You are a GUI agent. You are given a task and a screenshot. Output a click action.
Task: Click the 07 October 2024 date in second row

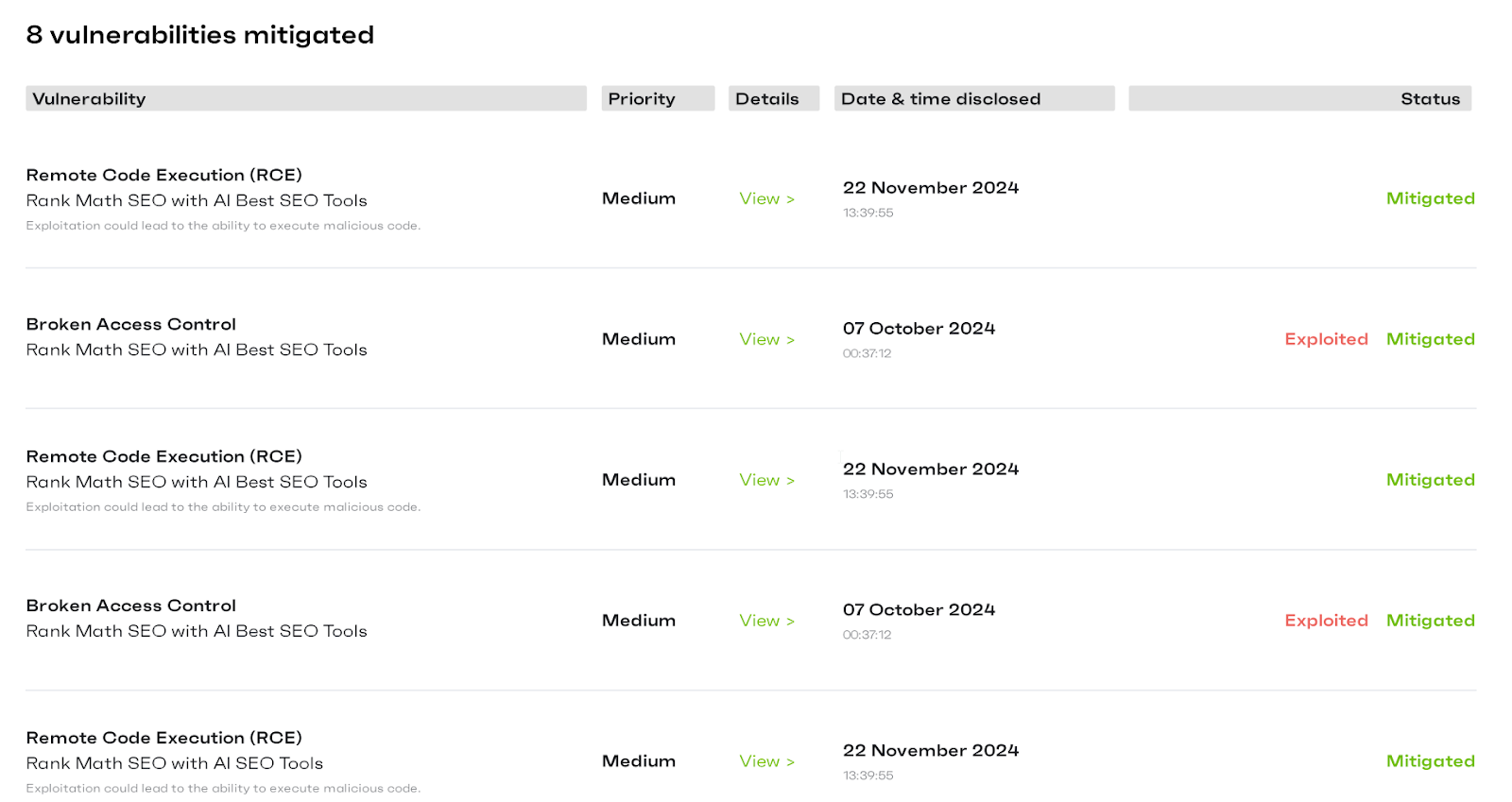pyautogui.click(x=919, y=329)
